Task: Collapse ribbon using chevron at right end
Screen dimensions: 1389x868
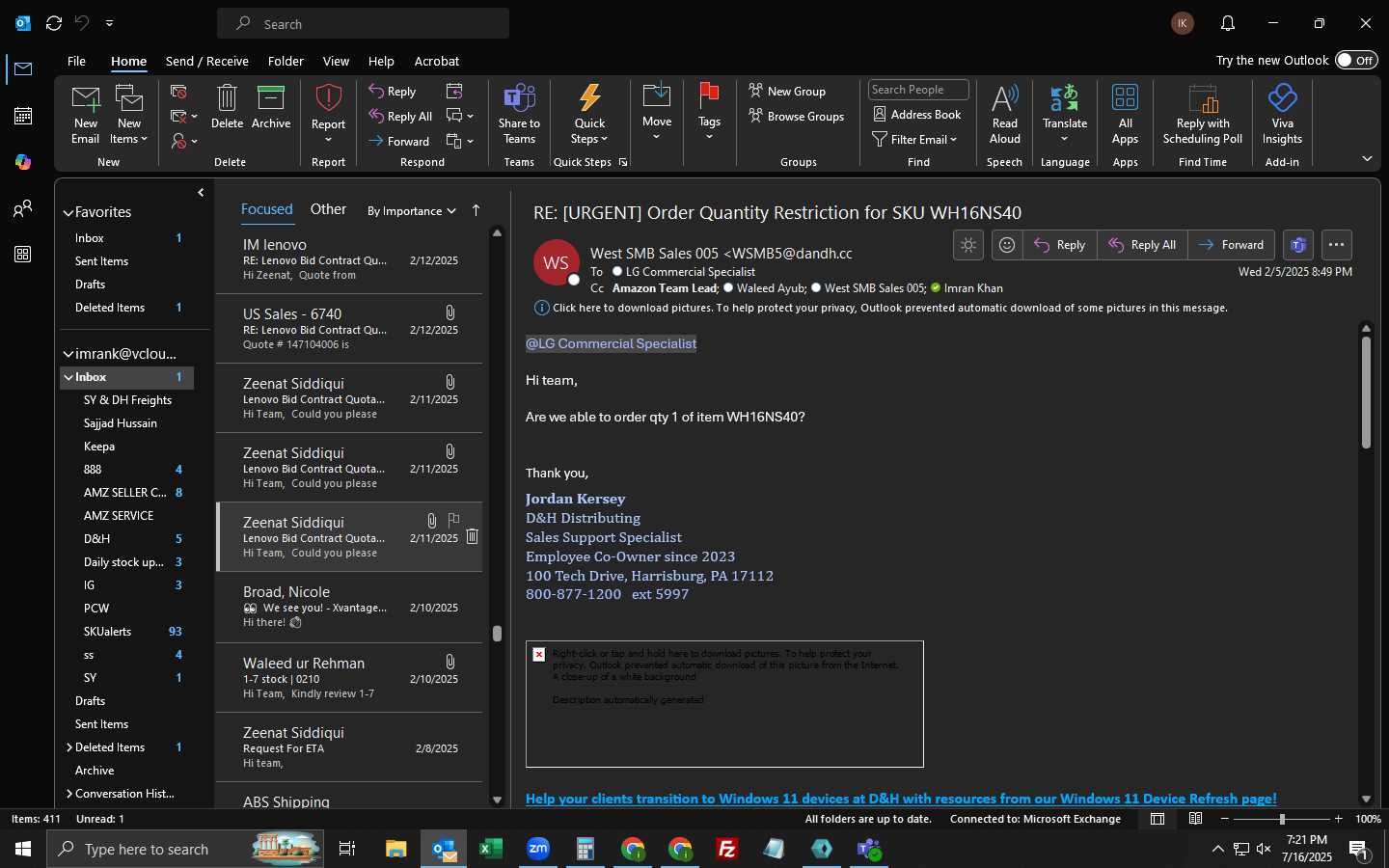Action: [x=1367, y=158]
